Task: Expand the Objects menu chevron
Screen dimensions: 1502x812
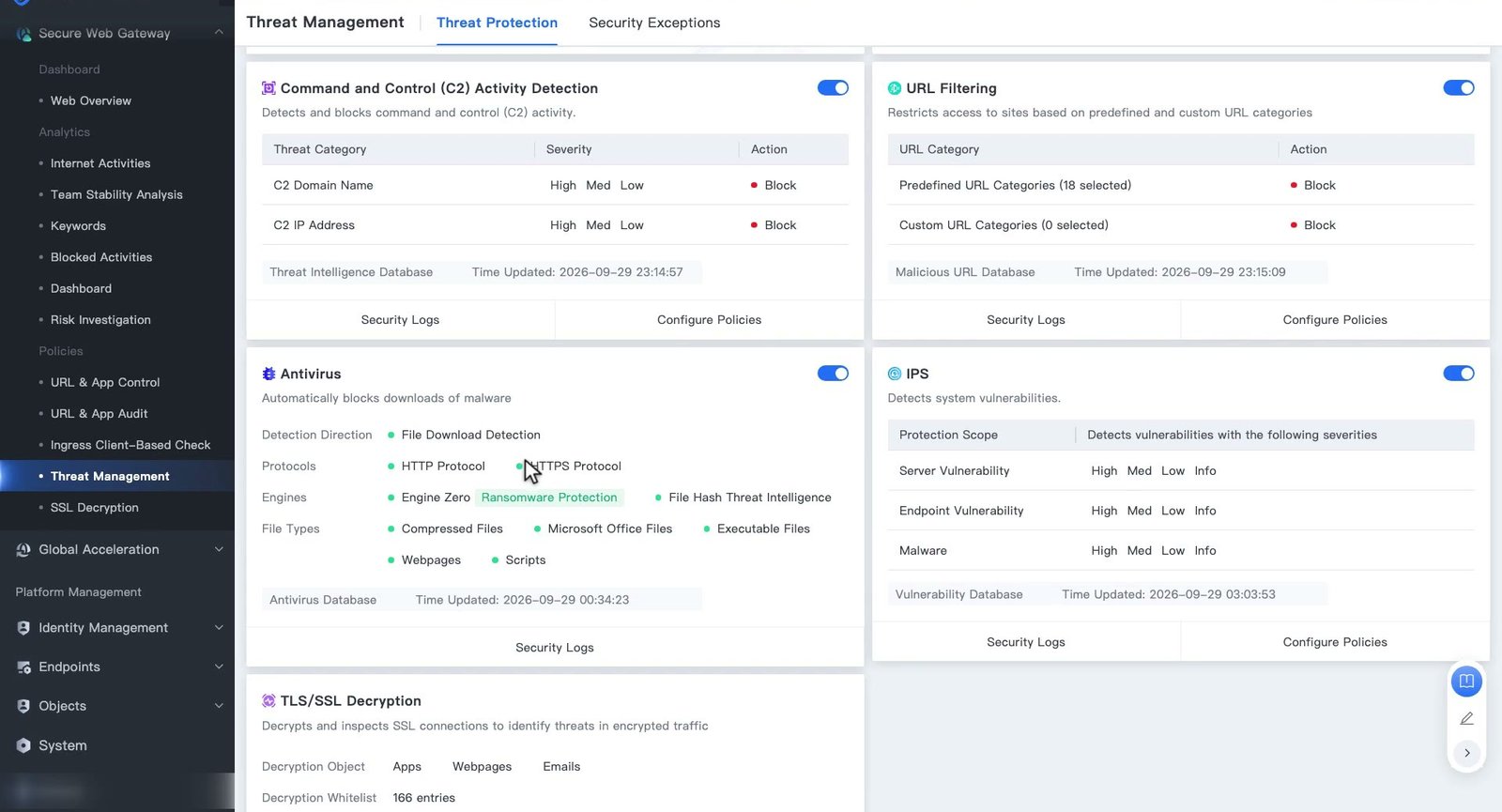Action: [219, 706]
